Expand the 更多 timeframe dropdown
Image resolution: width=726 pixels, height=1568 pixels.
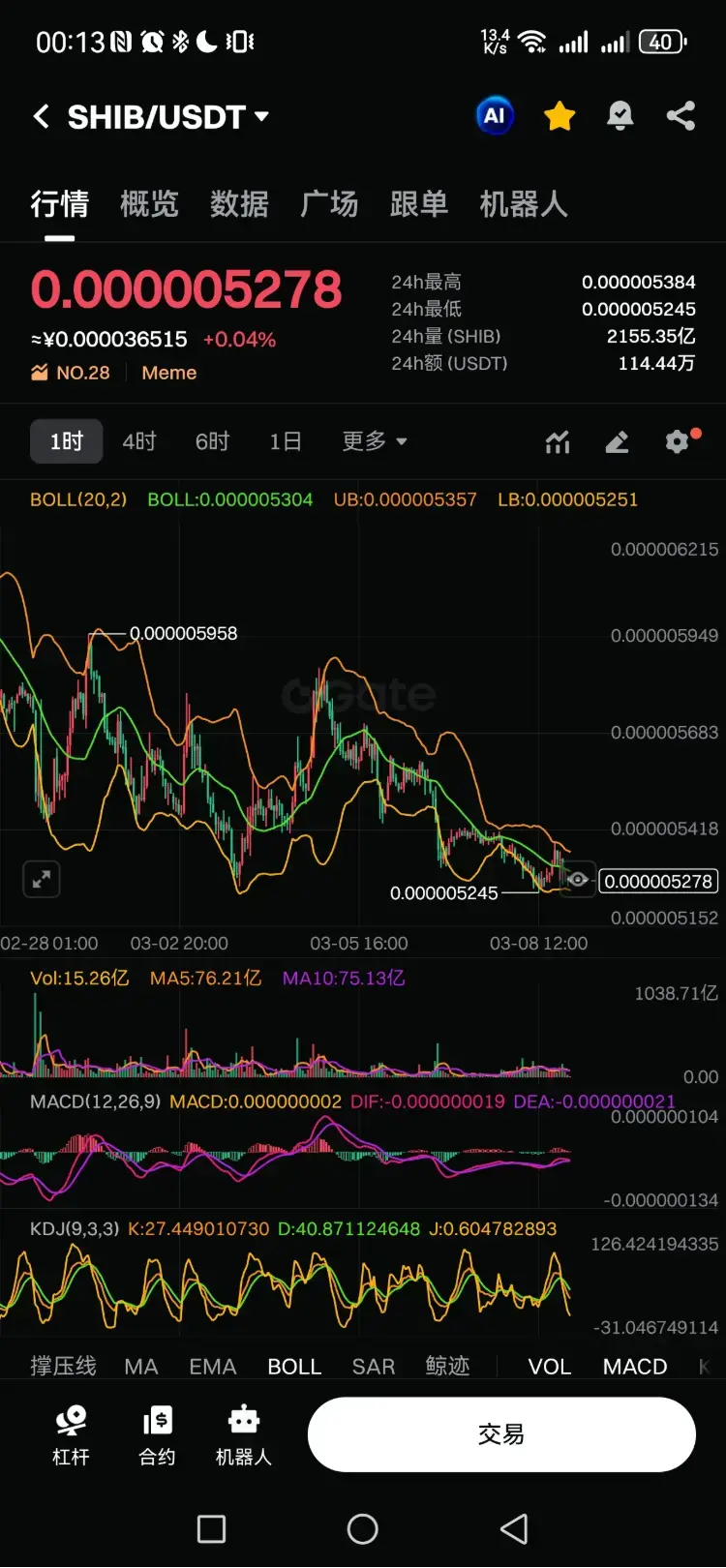coord(375,441)
